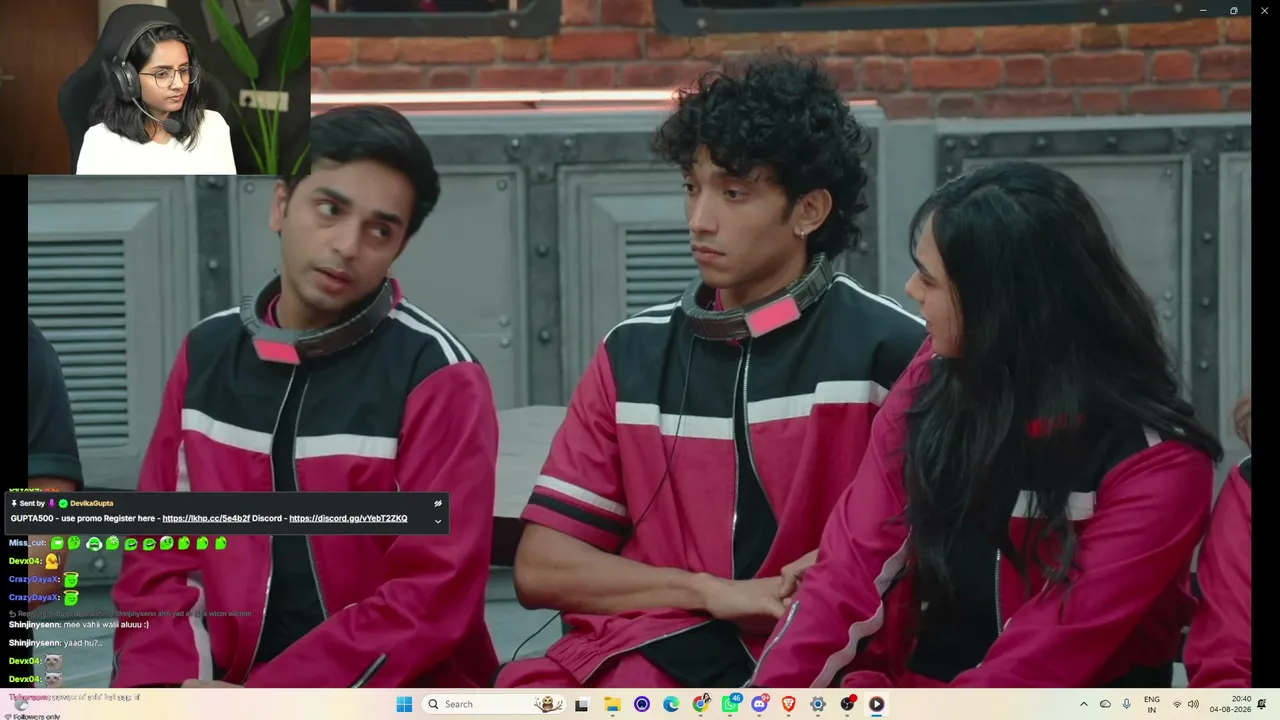Open the lkhp.cc promo link
1280x720 pixels.
pyautogui.click(x=206, y=519)
